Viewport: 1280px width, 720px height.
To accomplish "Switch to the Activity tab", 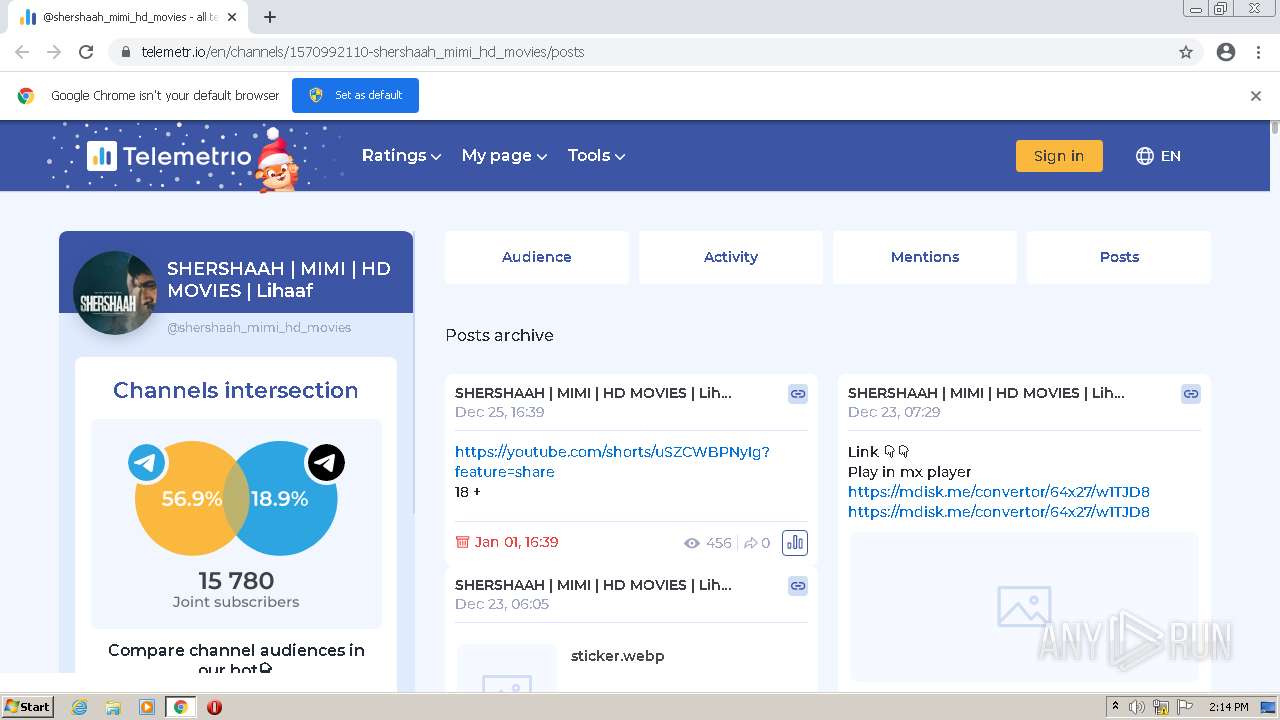I will coord(731,257).
